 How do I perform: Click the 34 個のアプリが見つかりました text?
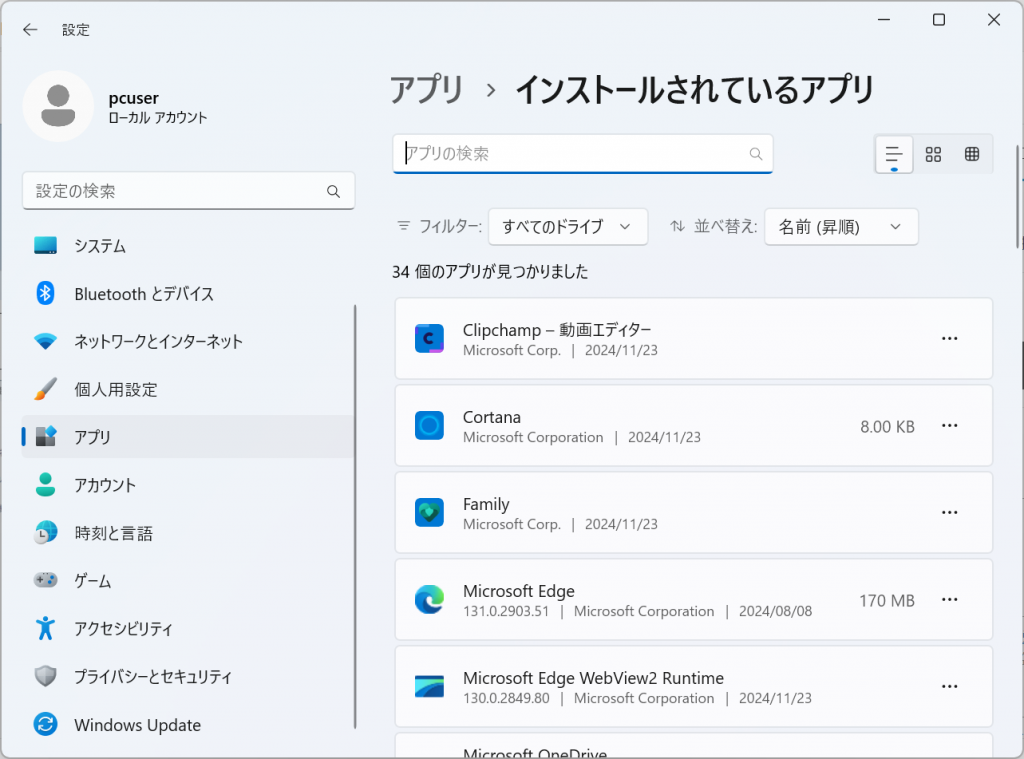490,272
